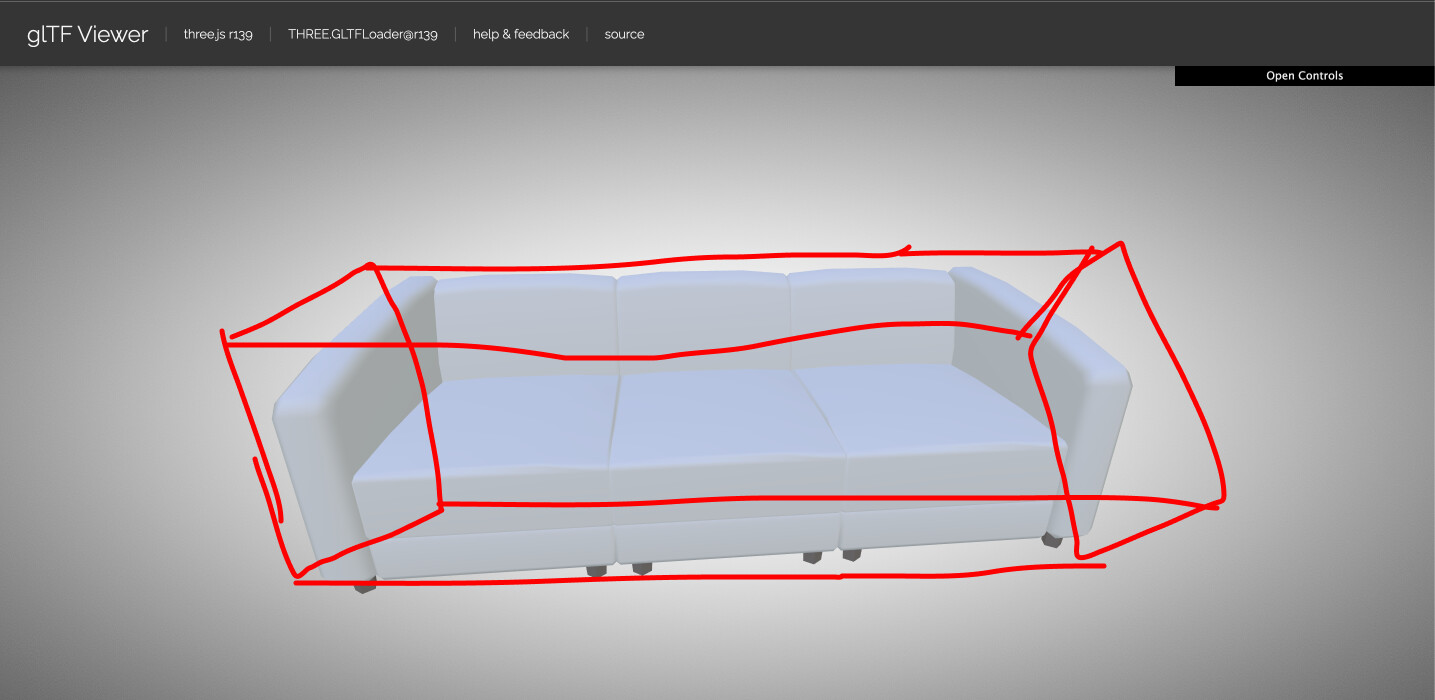Open the dat.GUI settings via Open Controls
This screenshot has height=700, width=1435.
pos(1304,75)
